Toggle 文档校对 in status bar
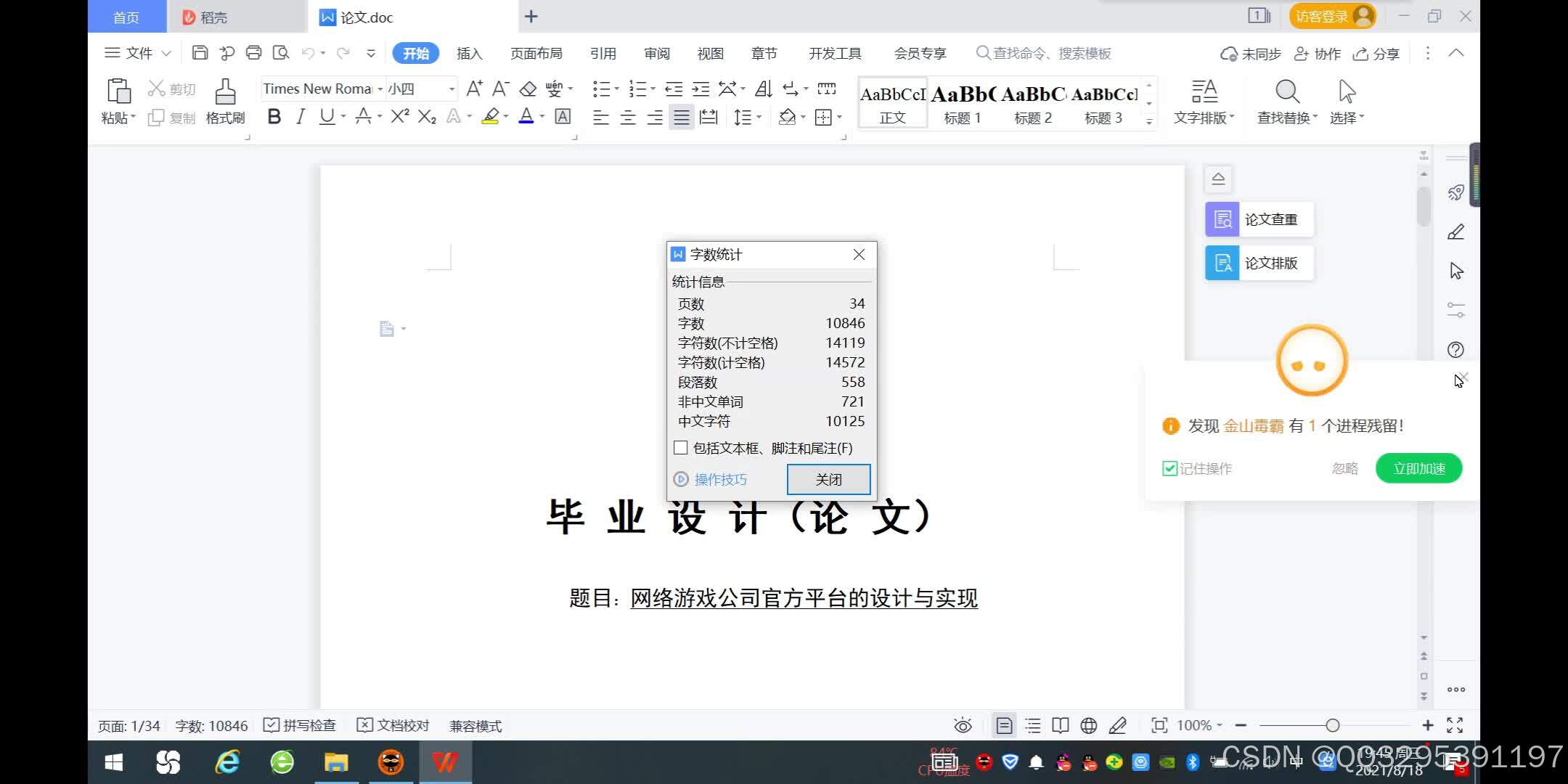The height and width of the screenshot is (784, 1568). click(393, 725)
